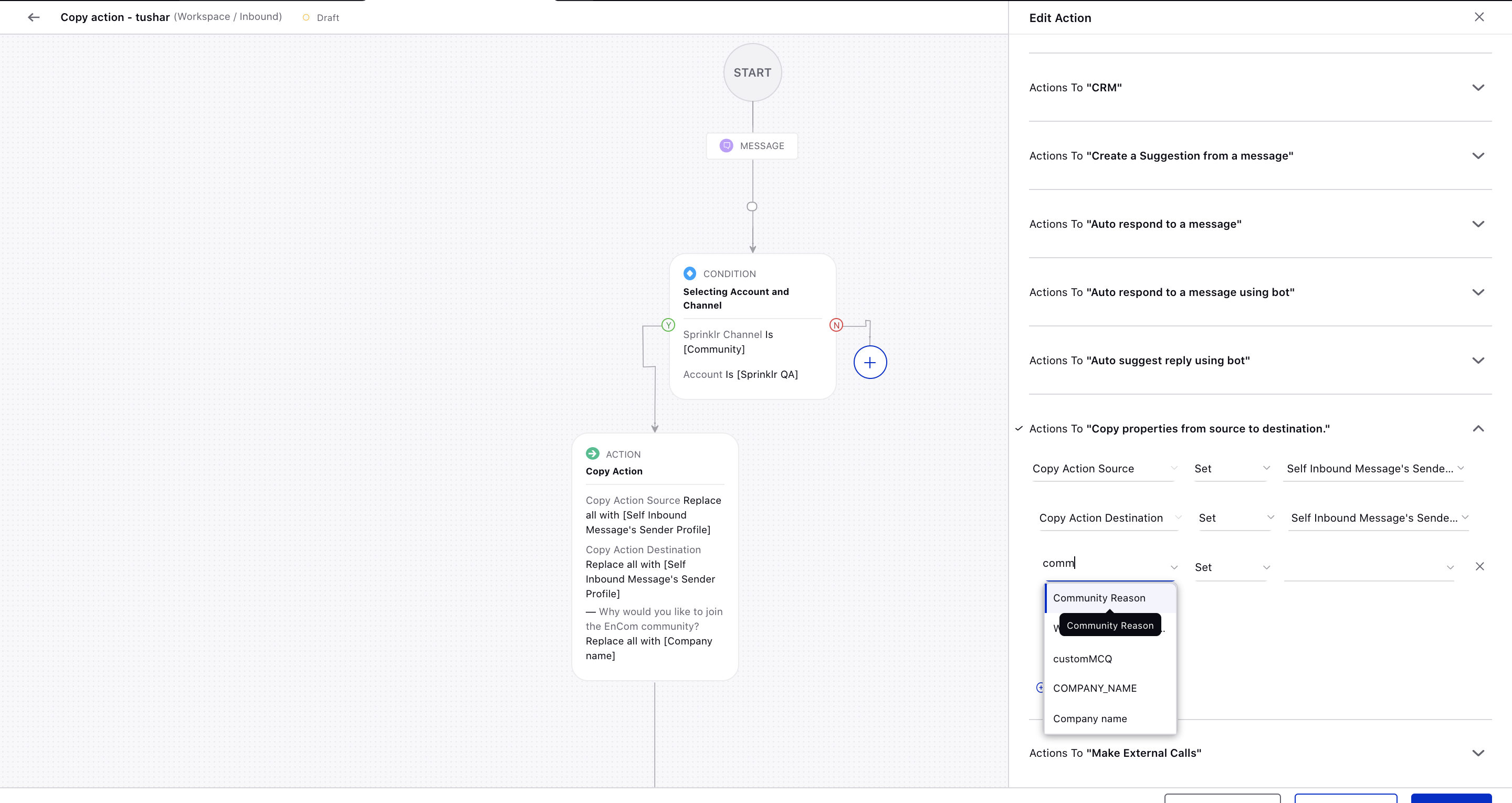The height and width of the screenshot is (803, 1512).
Task: Click the CONDITION node icon
Action: point(690,273)
